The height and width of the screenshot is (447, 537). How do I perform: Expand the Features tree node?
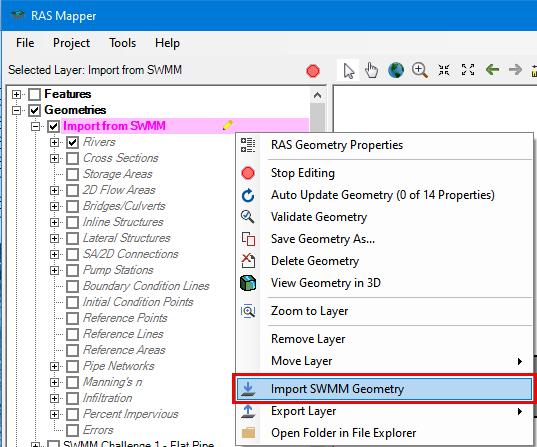(16, 94)
